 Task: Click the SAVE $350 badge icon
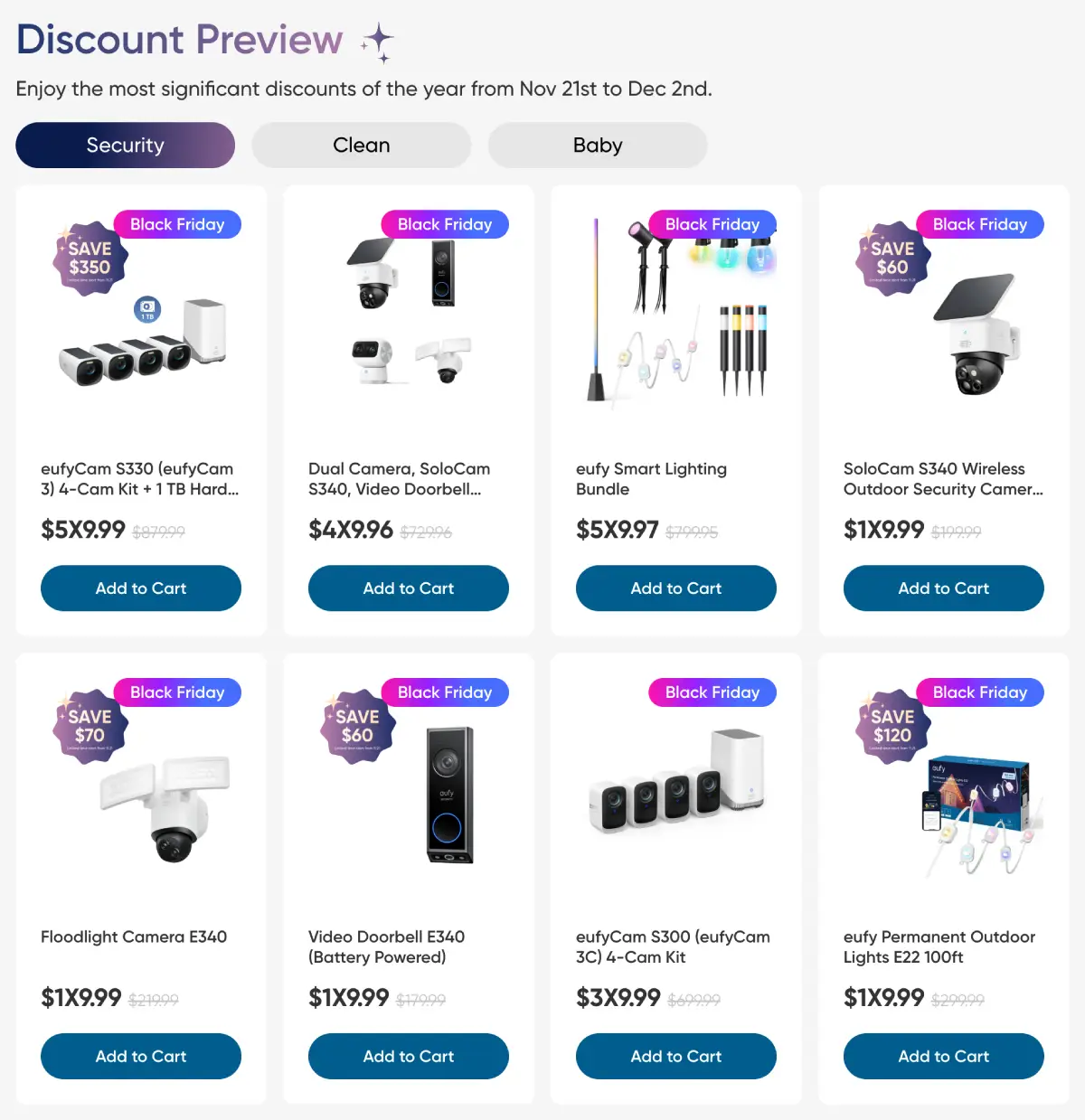(90, 259)
